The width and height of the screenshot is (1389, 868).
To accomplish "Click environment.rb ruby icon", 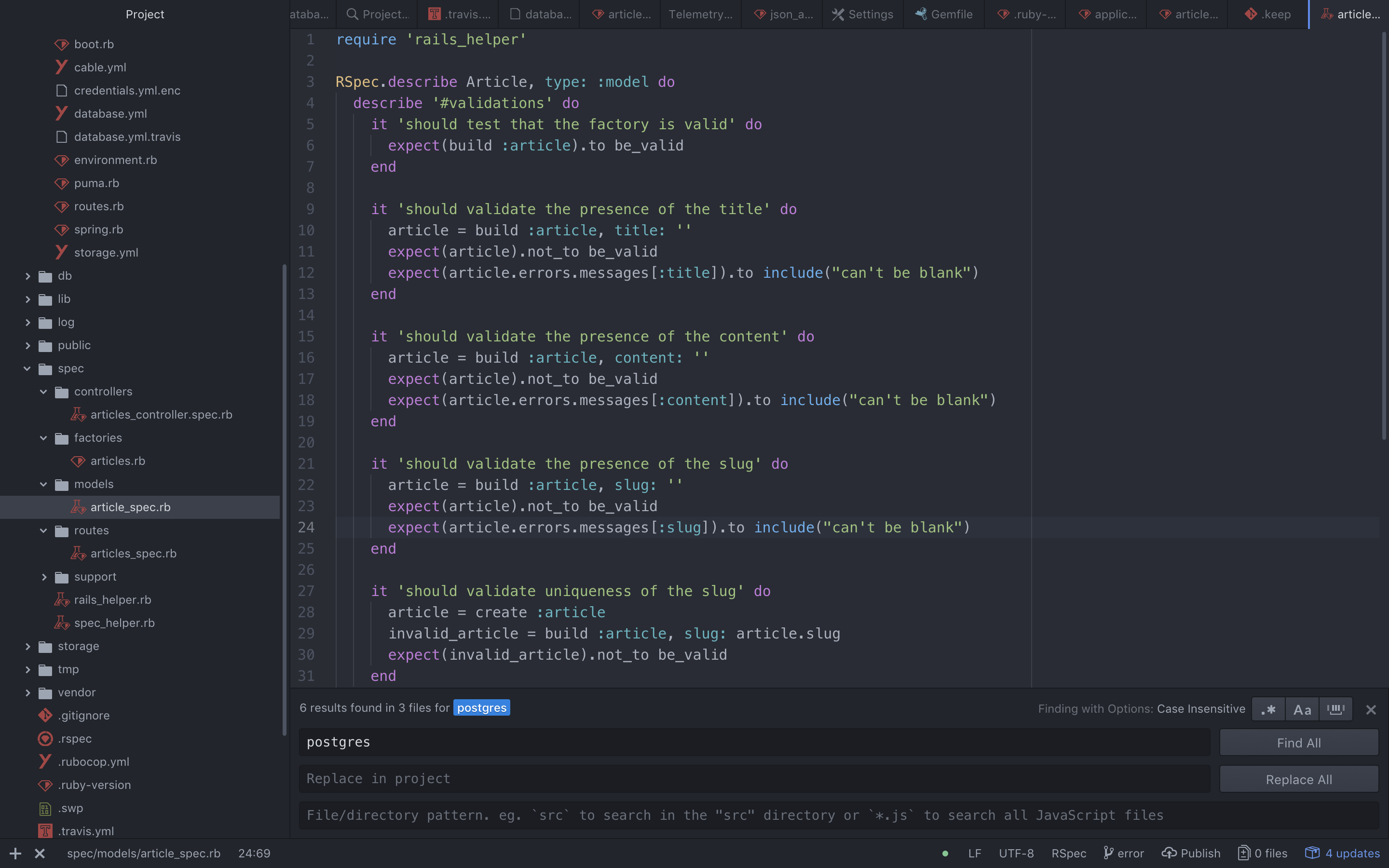I will [x=61, y=160].
